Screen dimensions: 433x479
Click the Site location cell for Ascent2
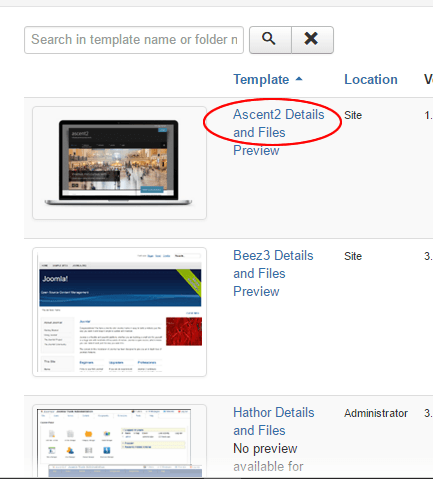click(353, 115)
